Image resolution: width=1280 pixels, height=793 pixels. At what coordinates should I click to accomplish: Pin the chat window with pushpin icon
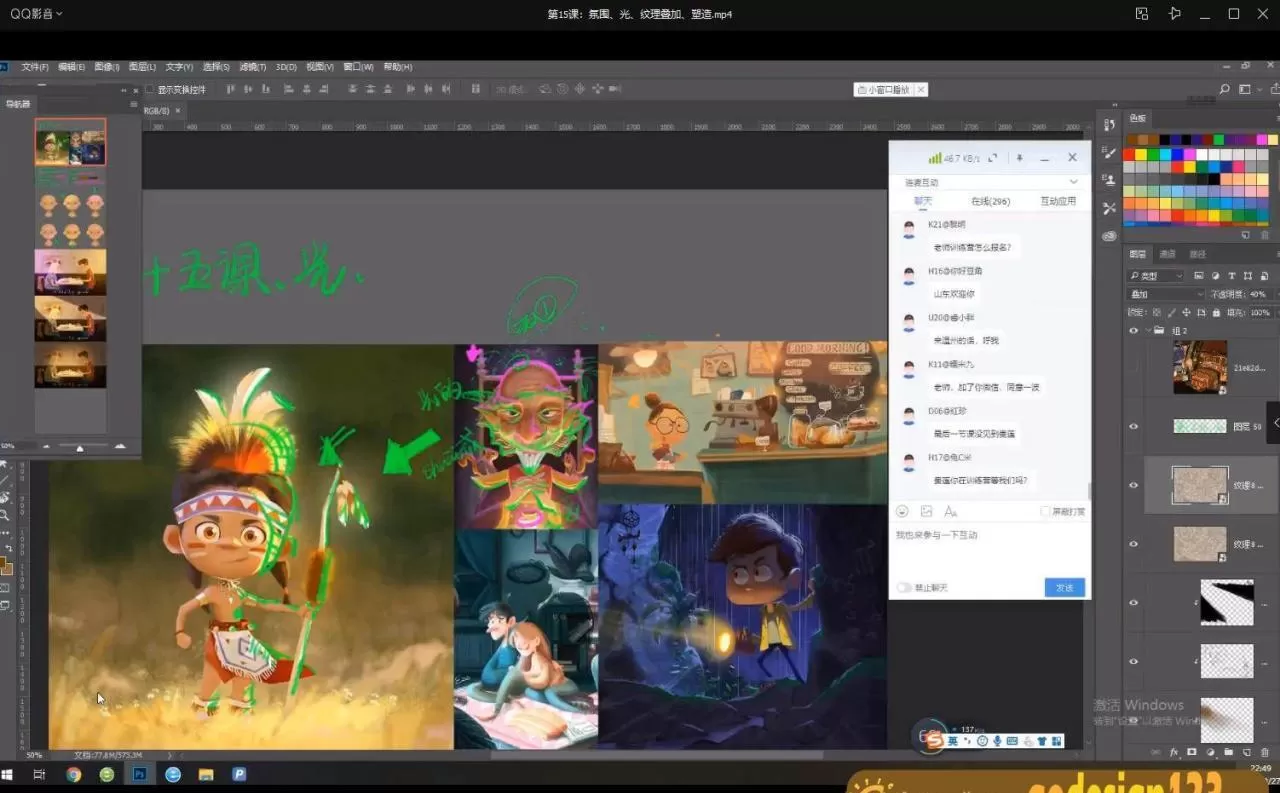[1019, 158]
